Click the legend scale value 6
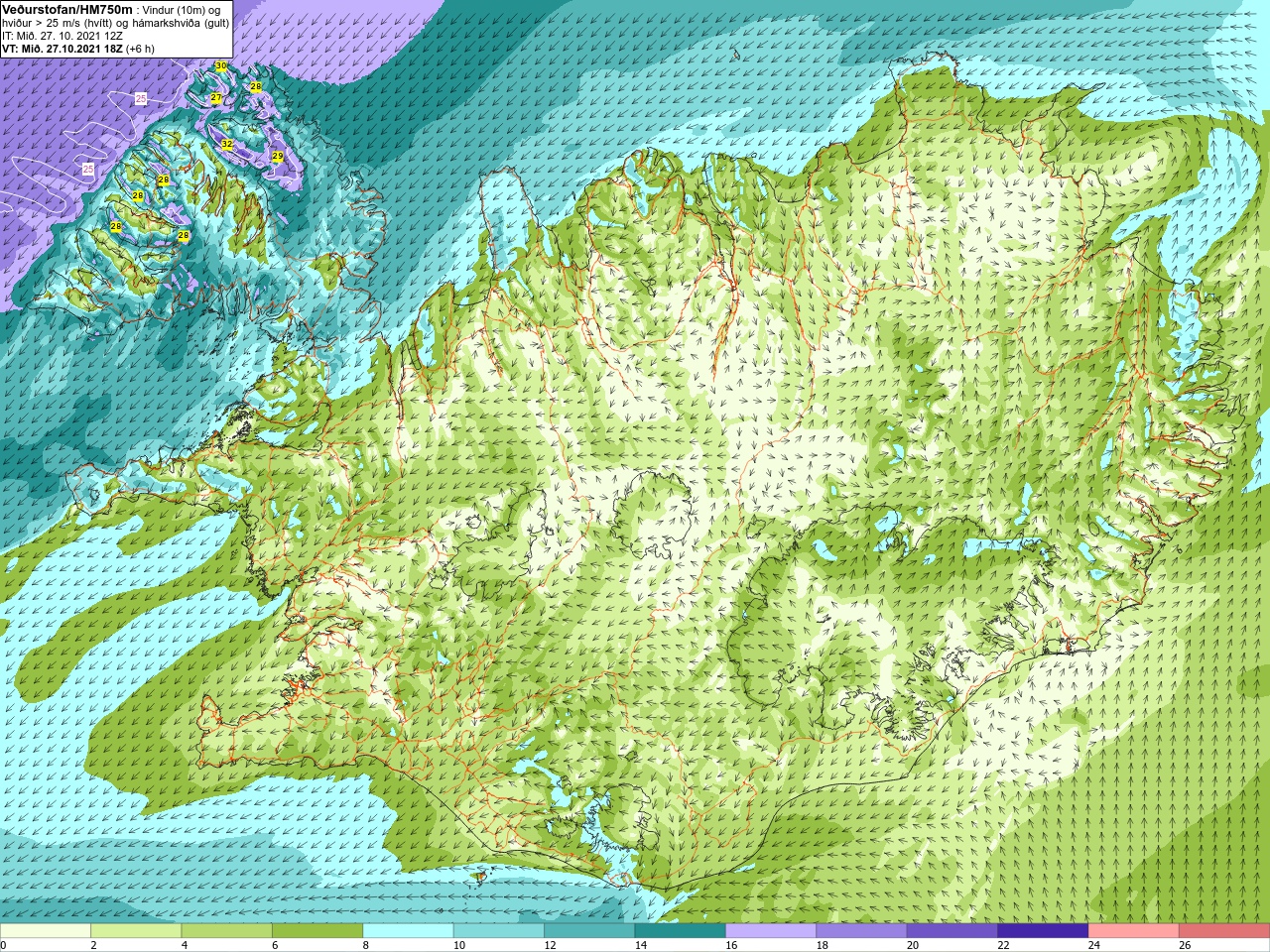The image size is (1270, 952). coord(275,946)
